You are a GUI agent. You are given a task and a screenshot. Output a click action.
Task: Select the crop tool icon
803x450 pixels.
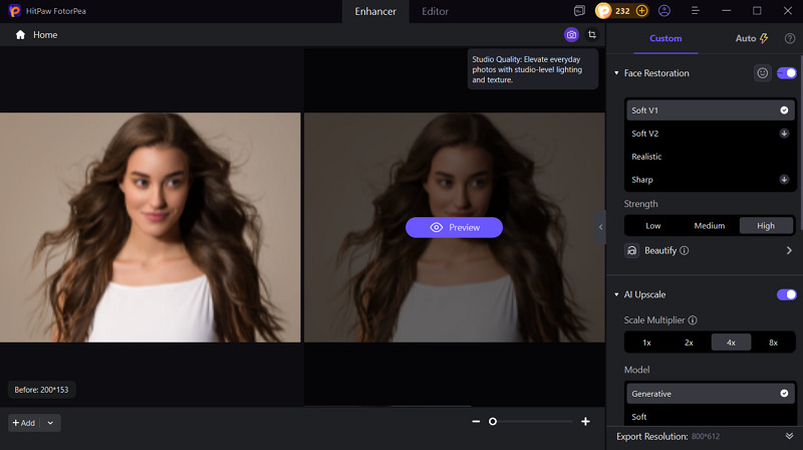tap(592, 35)
